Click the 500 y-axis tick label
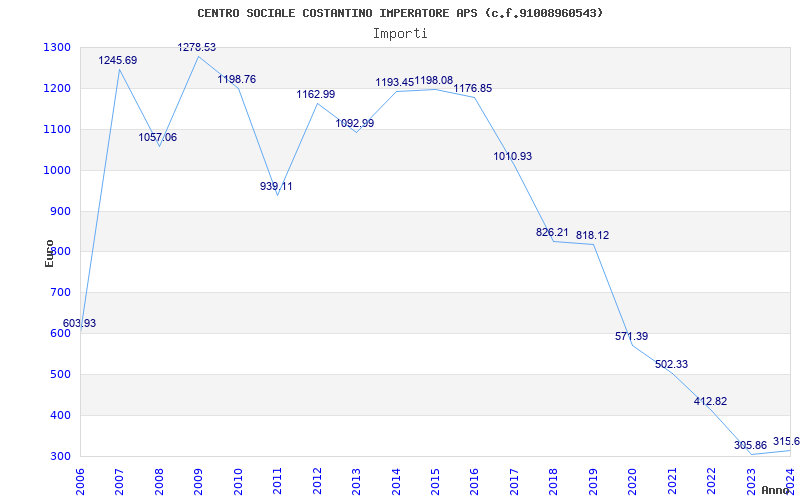800x500 pixels. tap(60, 374)
